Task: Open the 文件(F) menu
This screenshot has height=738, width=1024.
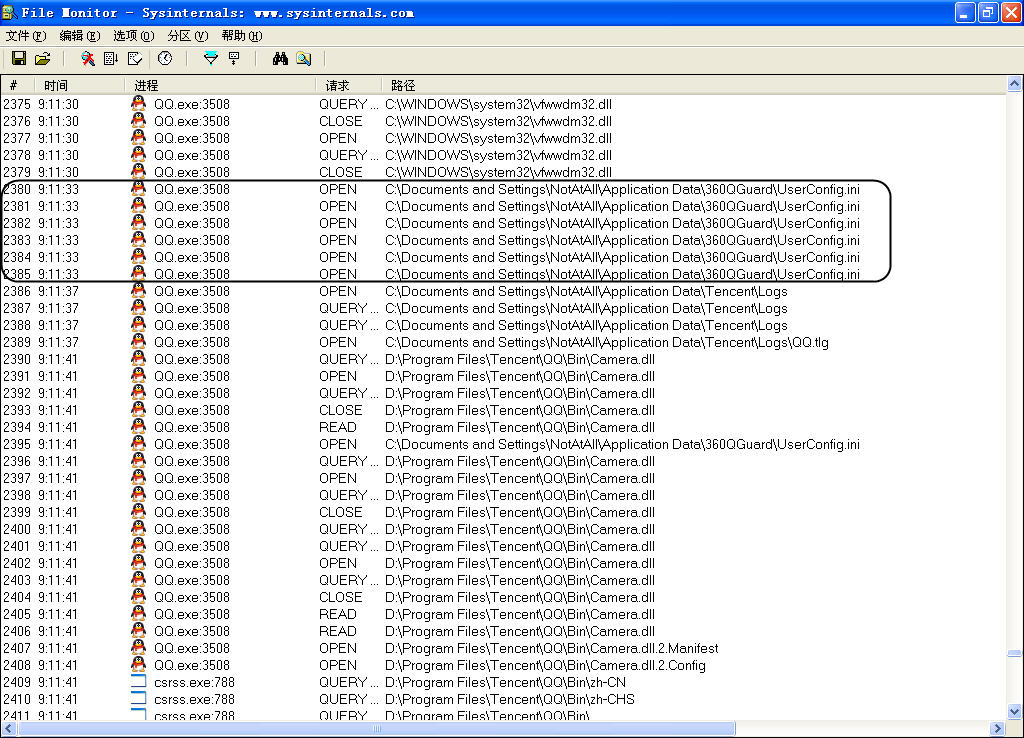Action: 26,36
